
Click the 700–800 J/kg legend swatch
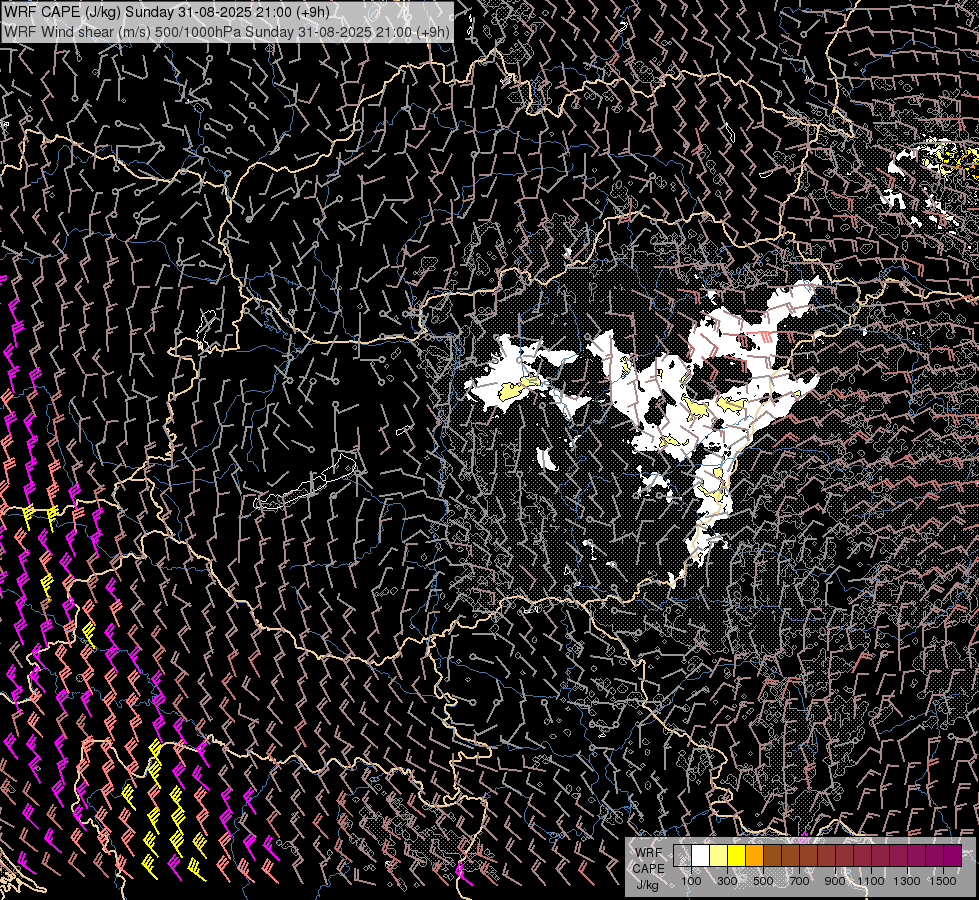pos(809,855)
